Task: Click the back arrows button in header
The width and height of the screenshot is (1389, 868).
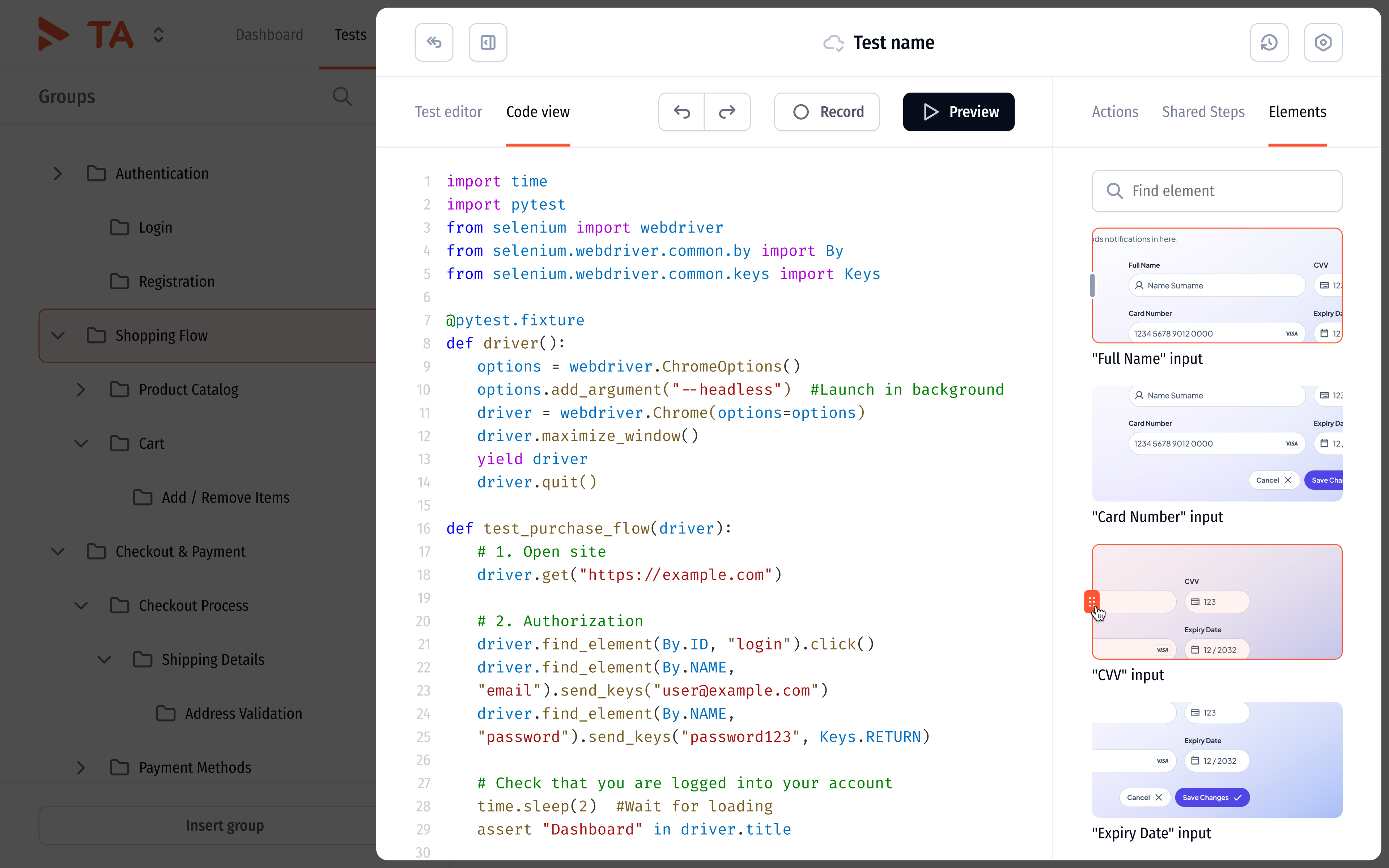Action: tap(434, 42)
